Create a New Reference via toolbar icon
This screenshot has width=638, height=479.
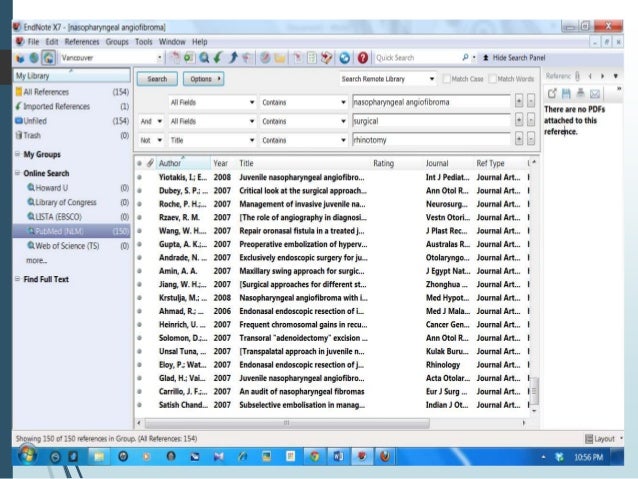coord(188,58)
